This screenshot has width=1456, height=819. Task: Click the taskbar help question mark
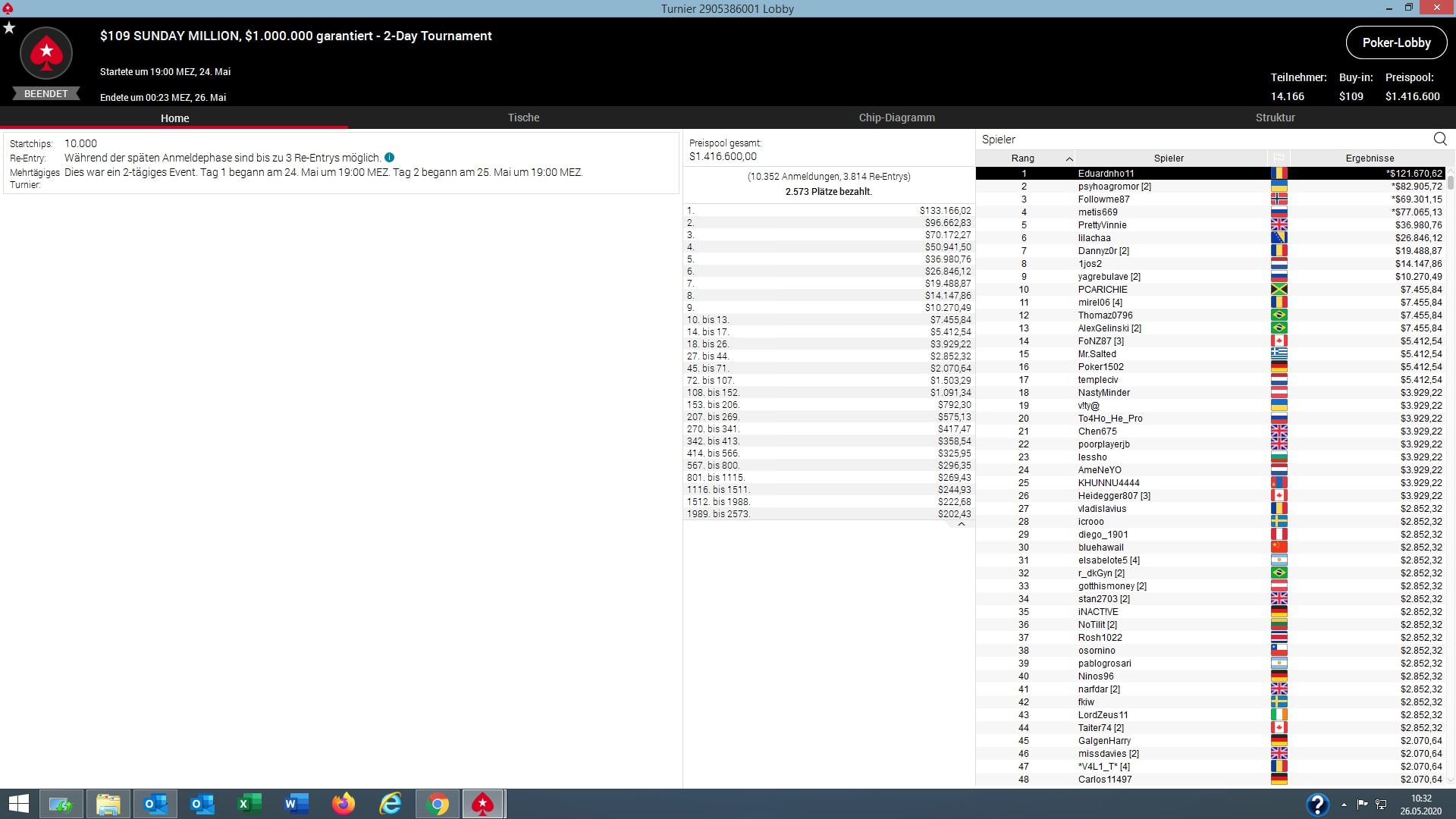(1317, 804)
